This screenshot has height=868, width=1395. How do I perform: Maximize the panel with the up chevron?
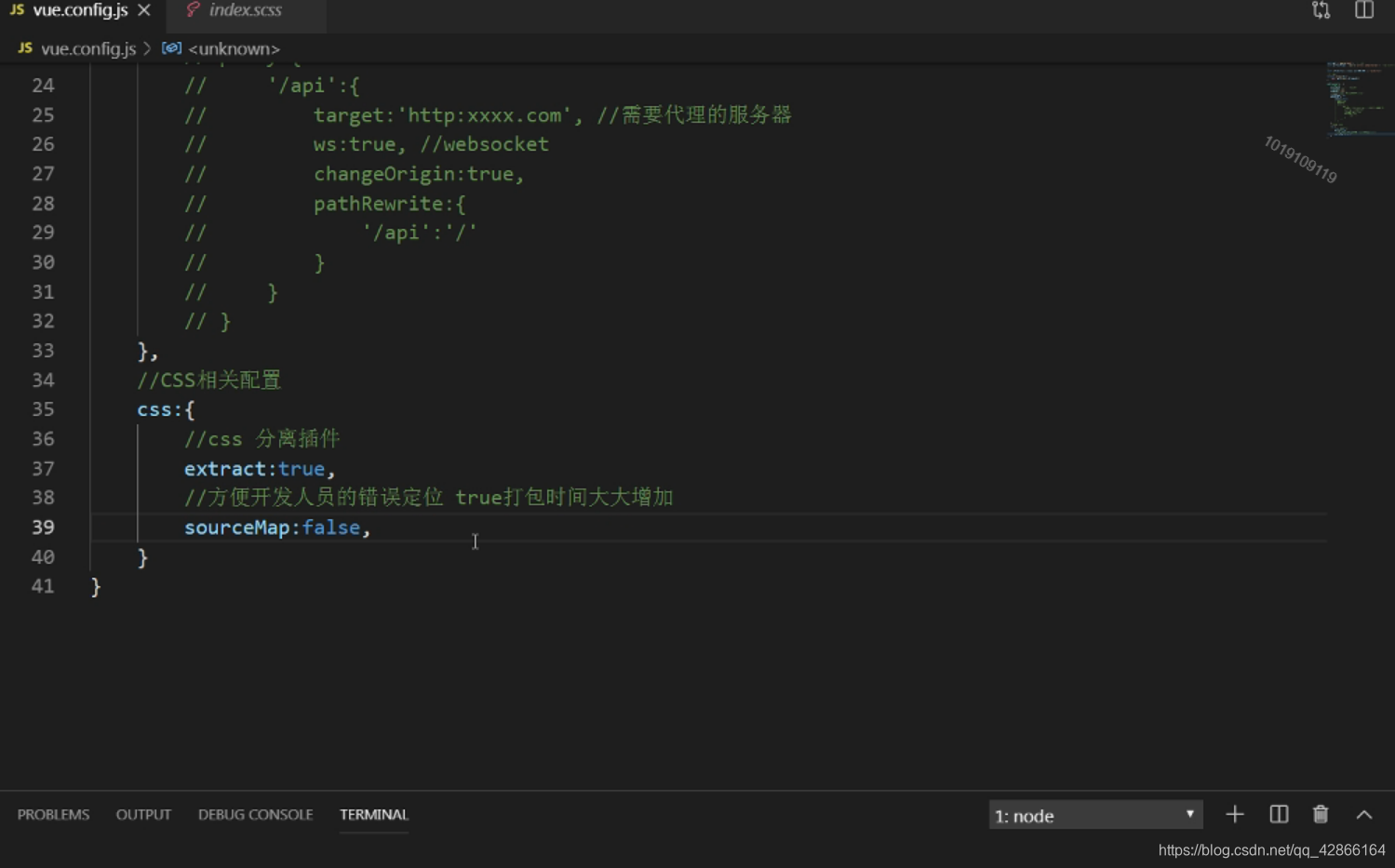[1363, 815]
